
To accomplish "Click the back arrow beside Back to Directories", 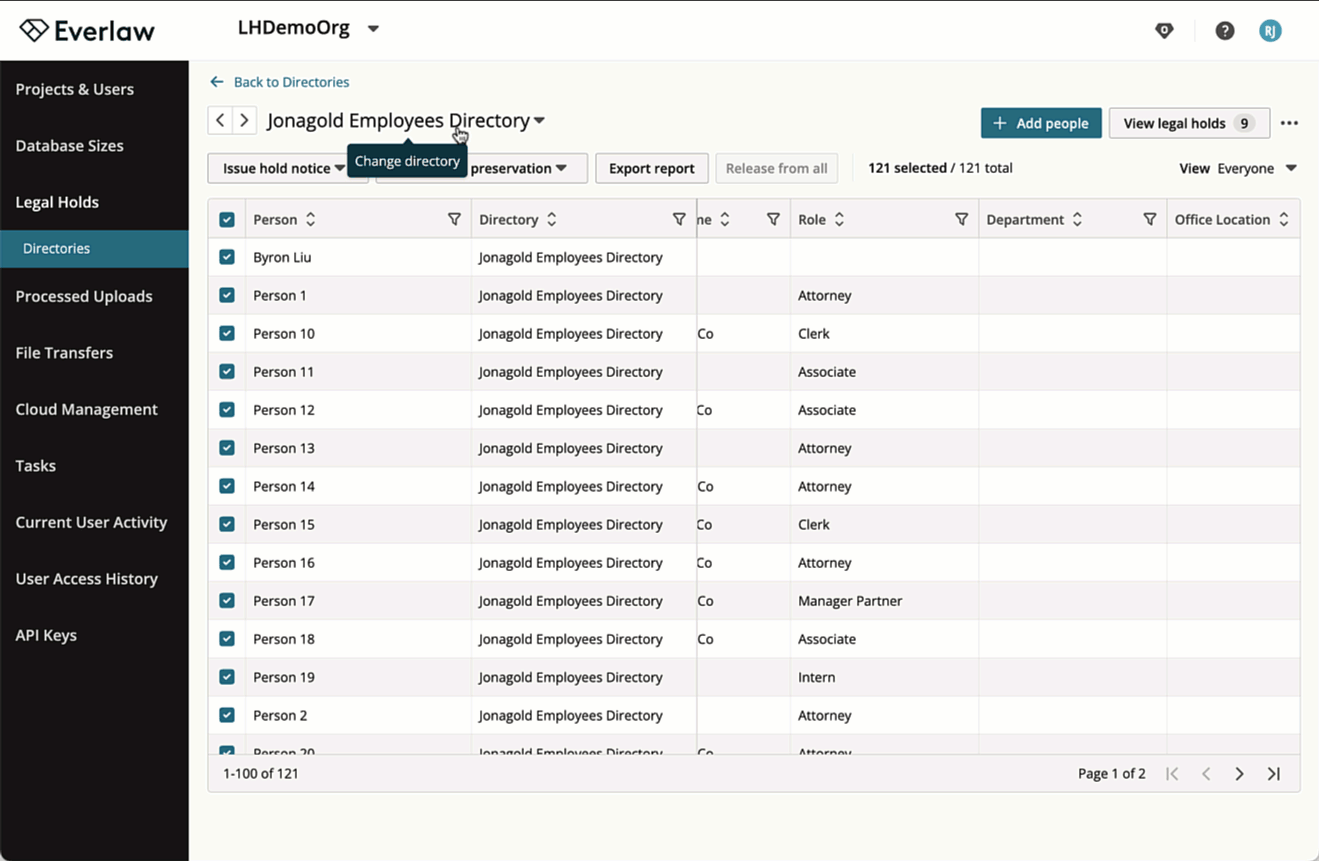I will [x=216, y=82].
